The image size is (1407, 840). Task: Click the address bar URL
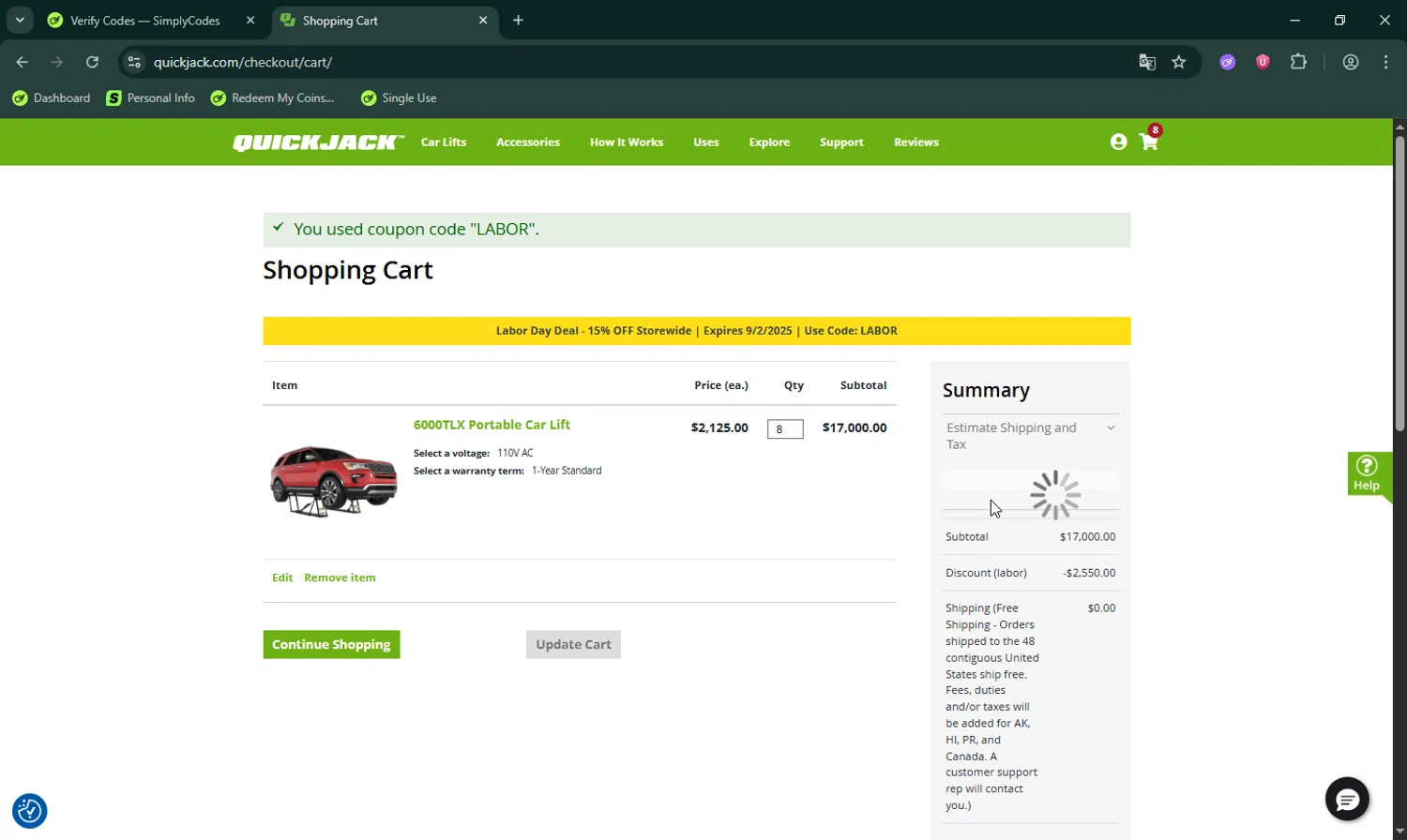pyautogui.click(x=243, y=62)
